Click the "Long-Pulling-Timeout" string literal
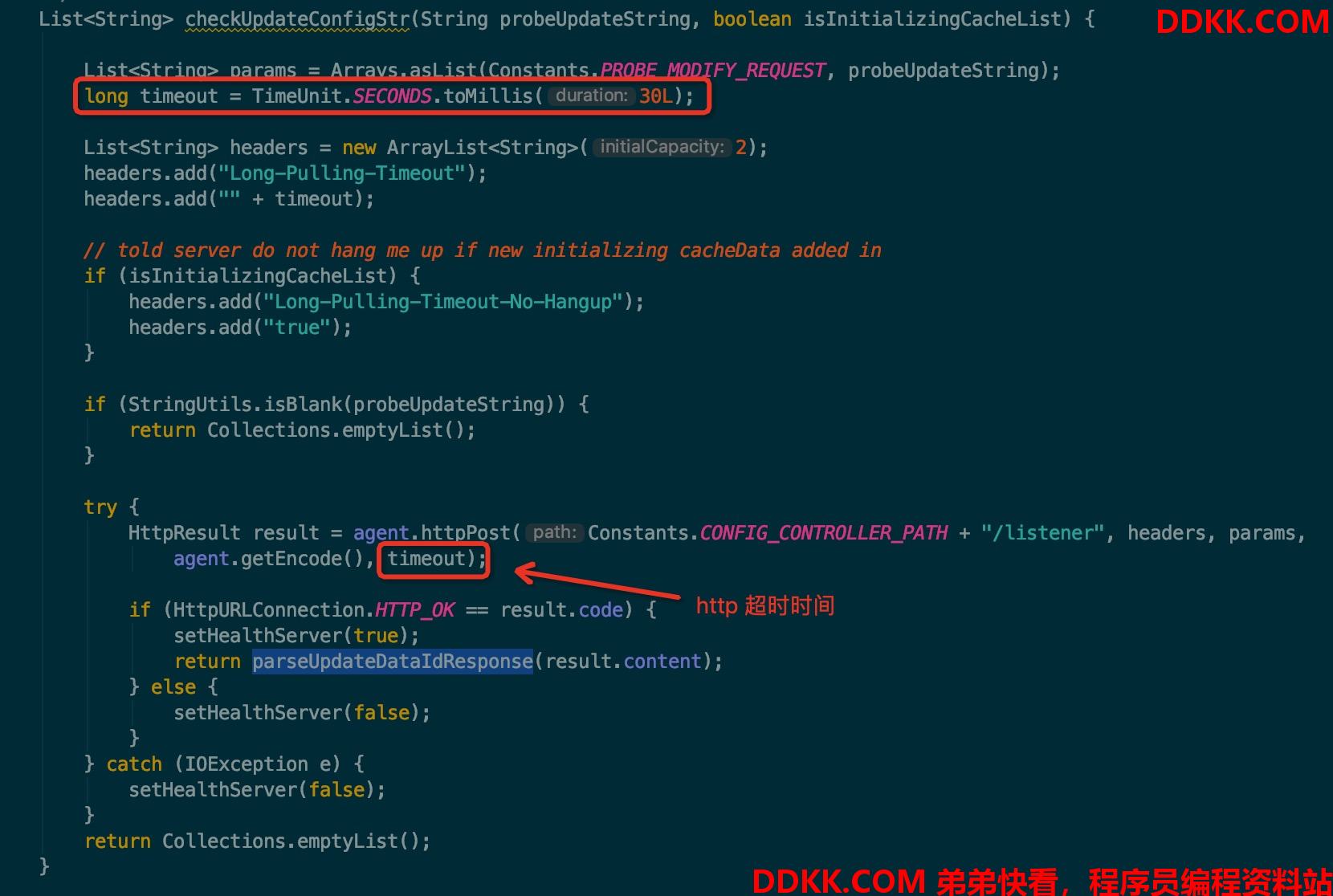 tap(342, 173)
